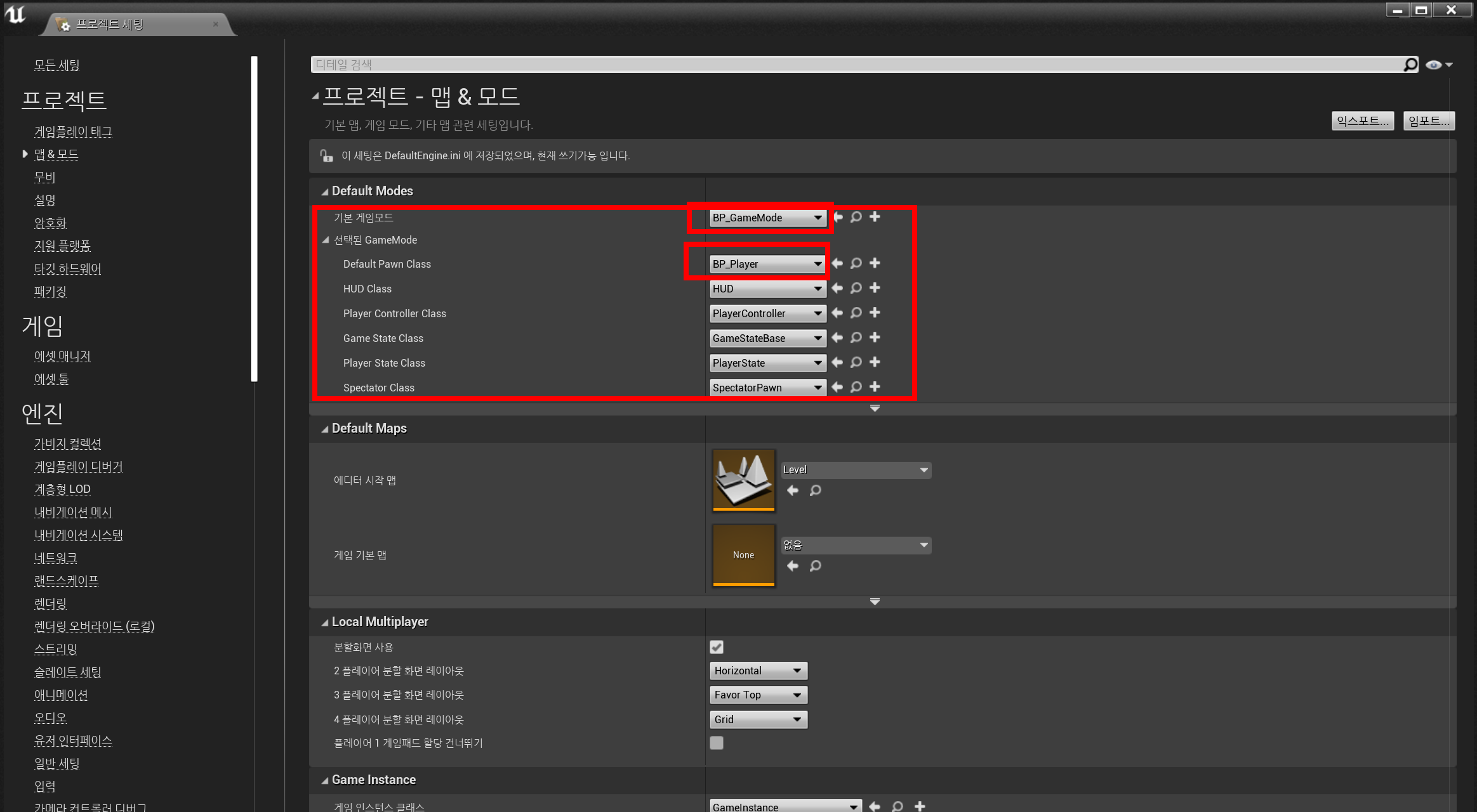The image size is (1477, 812).
Task: Use selected asset for Spectator Class
Action: click(x=838, y=387)
